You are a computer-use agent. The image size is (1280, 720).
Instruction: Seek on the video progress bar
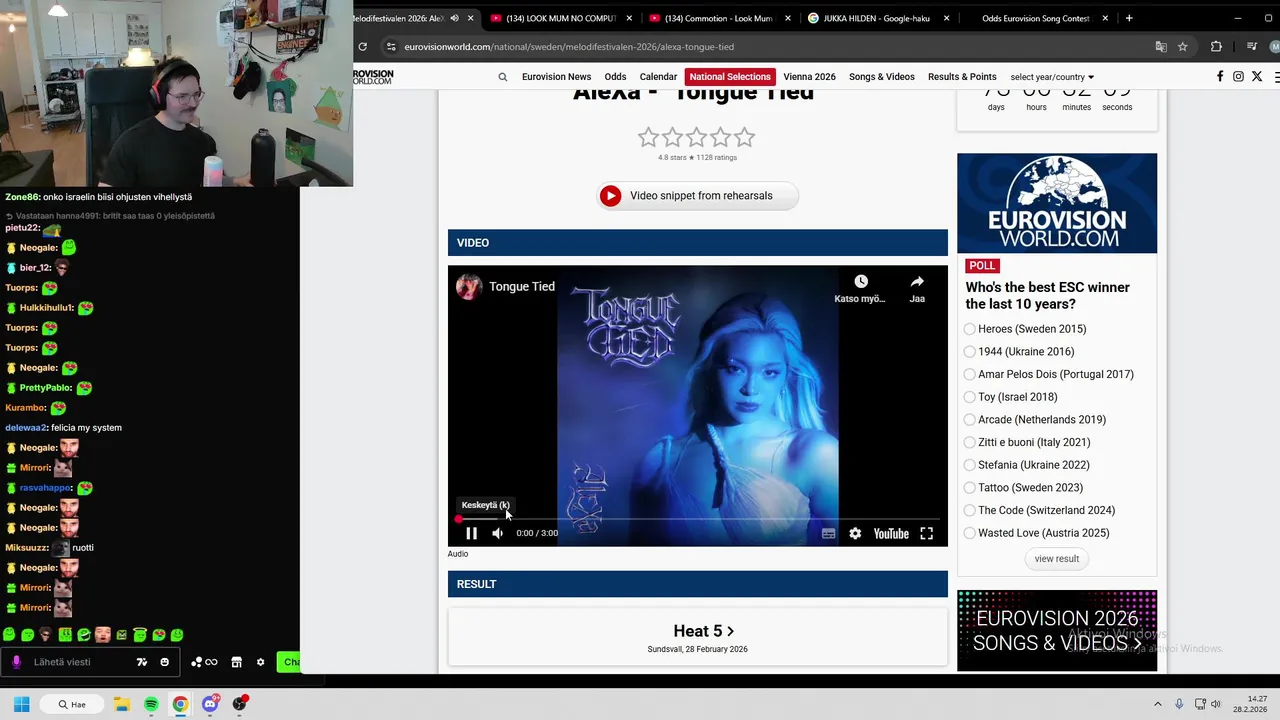pyautogui.click(x=697, y=519)
